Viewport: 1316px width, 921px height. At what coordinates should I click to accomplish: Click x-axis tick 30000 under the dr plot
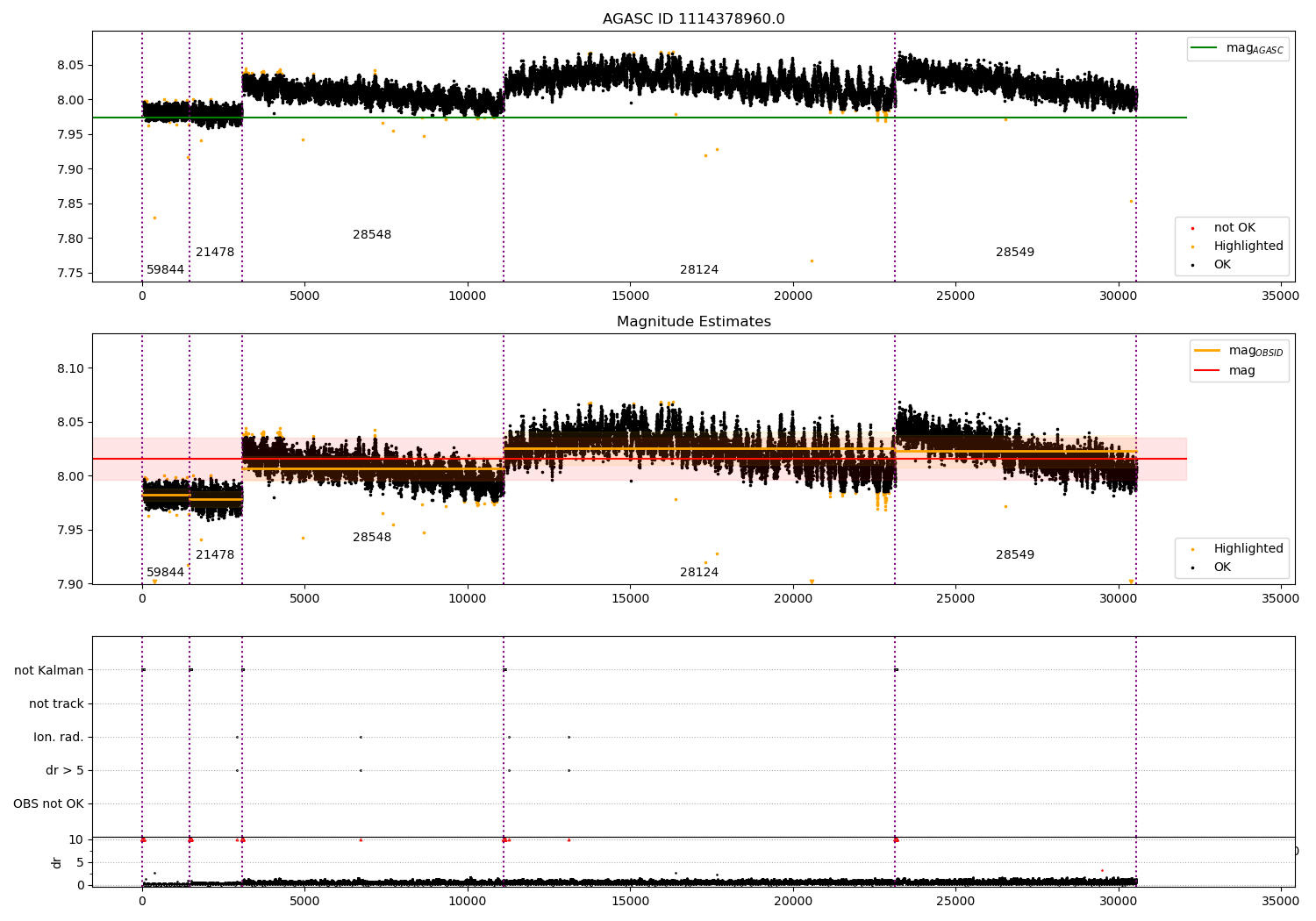coord(1118,901)
